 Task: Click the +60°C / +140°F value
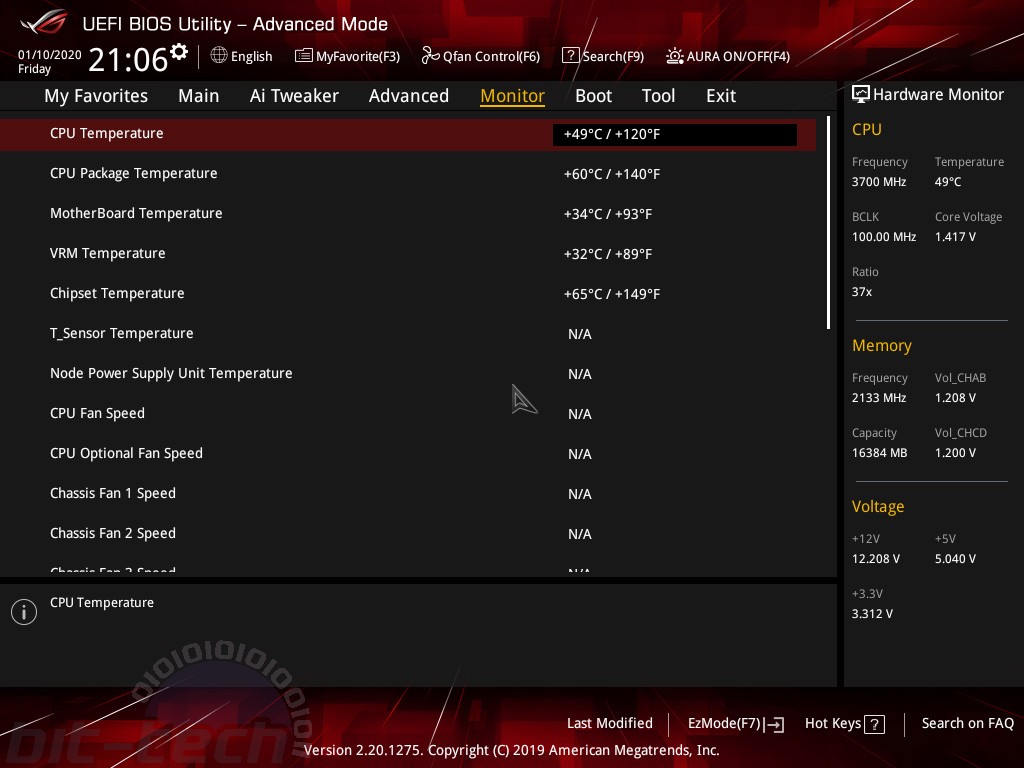[612, 174]
